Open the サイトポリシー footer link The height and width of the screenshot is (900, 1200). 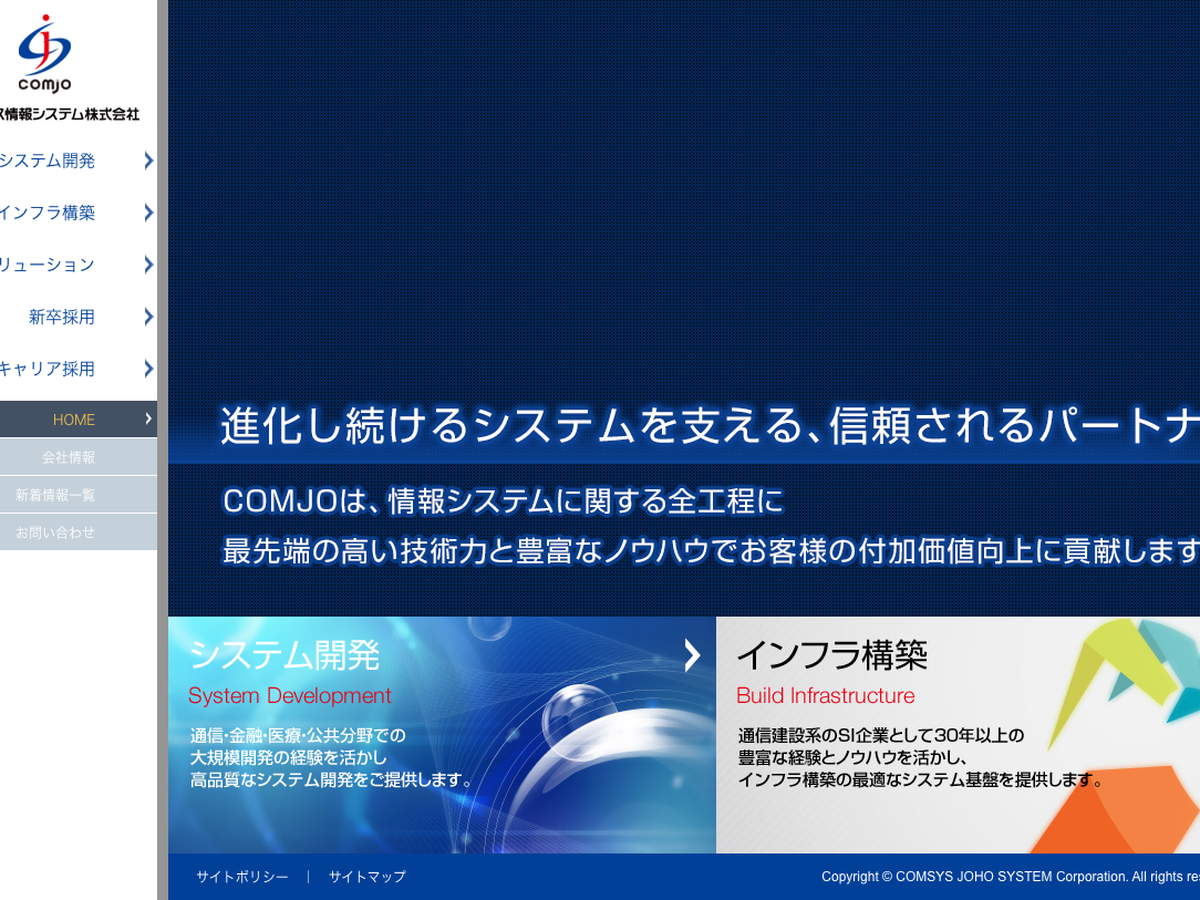pos(242,877)
